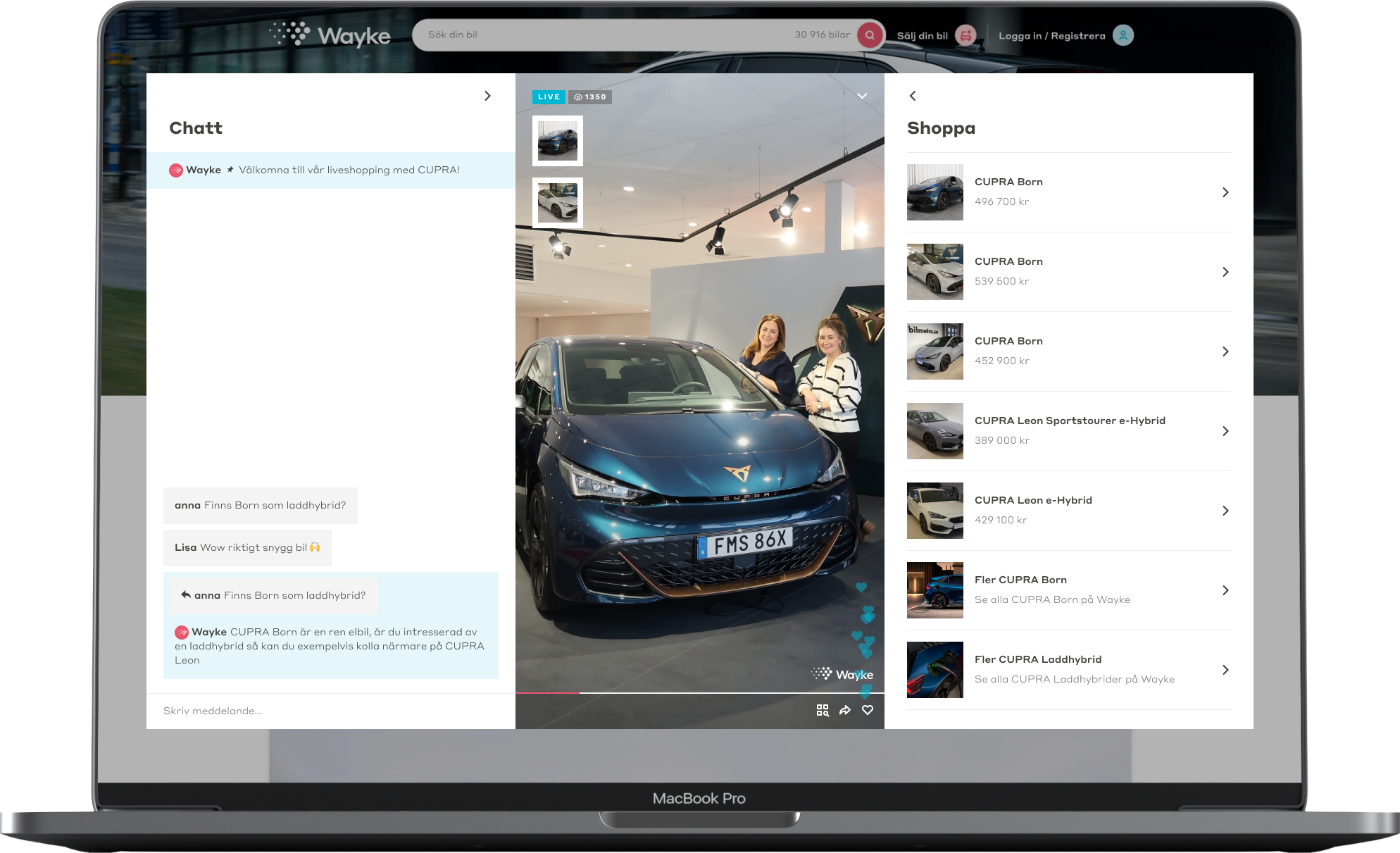Click the video progress bar

click(700, 693)
